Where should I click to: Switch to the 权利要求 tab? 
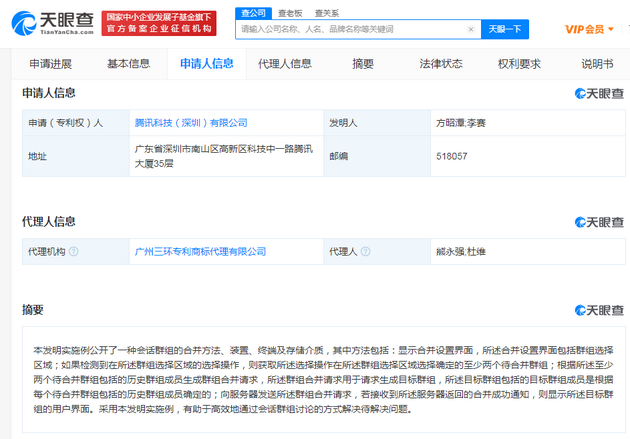[520, 64]
